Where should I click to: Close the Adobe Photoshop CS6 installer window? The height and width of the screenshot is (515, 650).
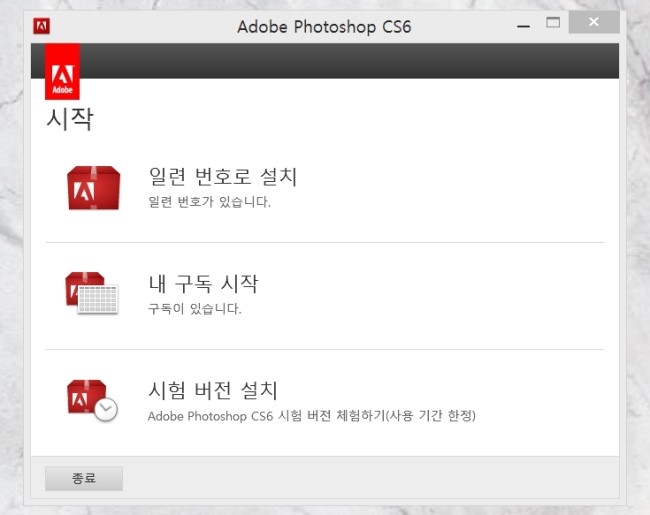pyautogui.click(x=594, y=22)
